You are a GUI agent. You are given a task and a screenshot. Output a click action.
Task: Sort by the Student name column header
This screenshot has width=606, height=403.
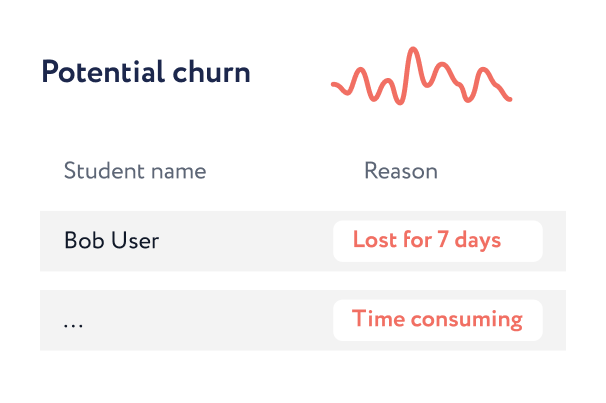coord(135,171)
